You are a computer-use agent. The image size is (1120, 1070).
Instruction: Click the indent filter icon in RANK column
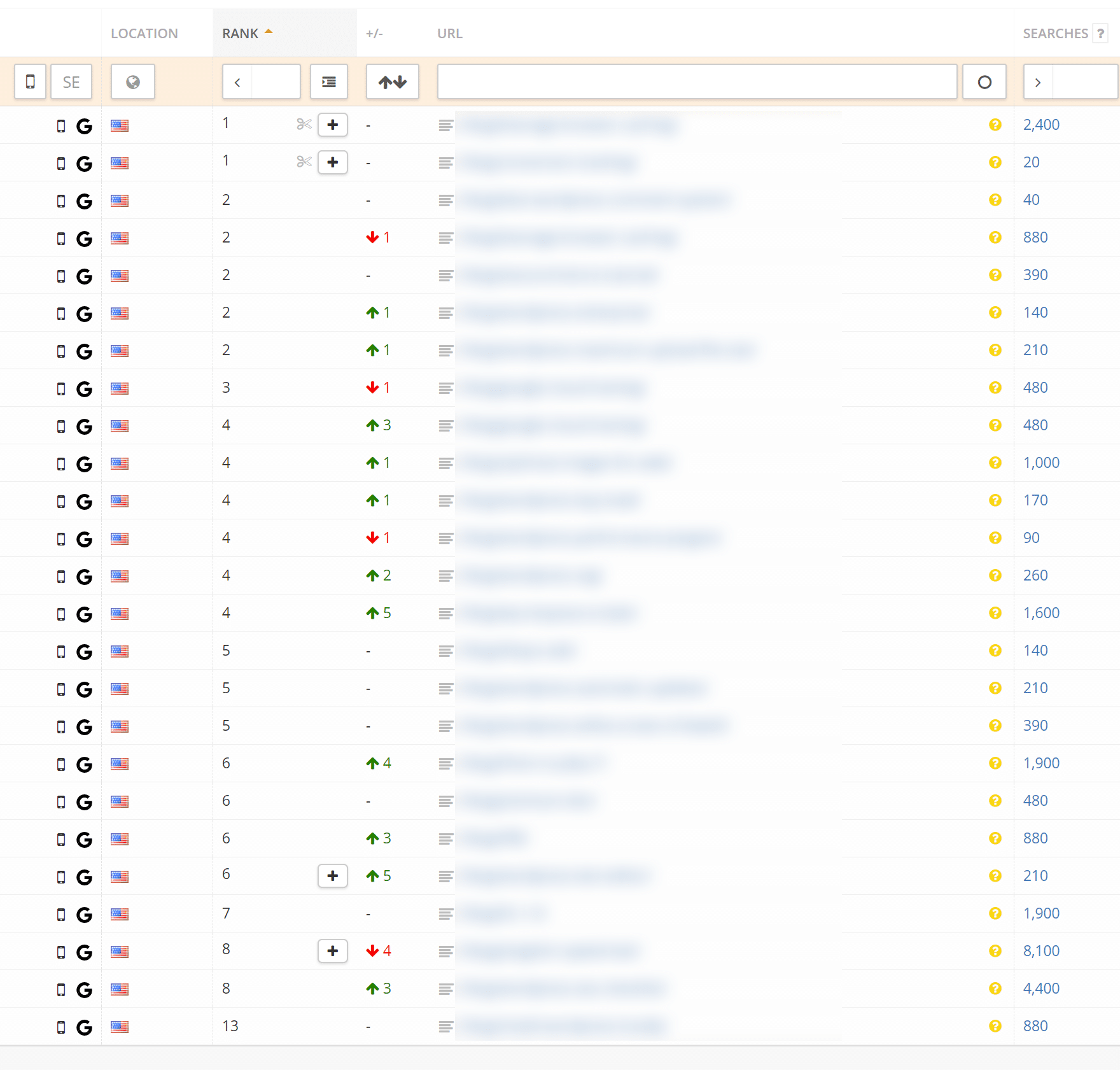click(328, 81)
